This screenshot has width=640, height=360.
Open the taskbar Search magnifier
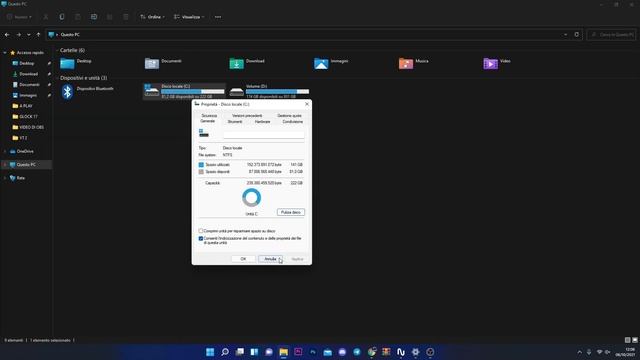225,352
